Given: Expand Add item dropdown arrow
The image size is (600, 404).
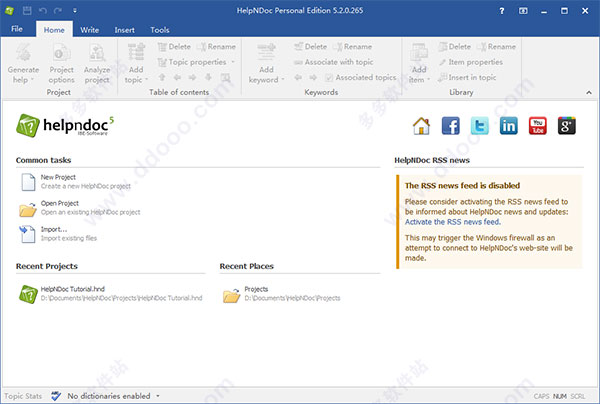Looking at the screenshot, I should (x=429, y=80).
